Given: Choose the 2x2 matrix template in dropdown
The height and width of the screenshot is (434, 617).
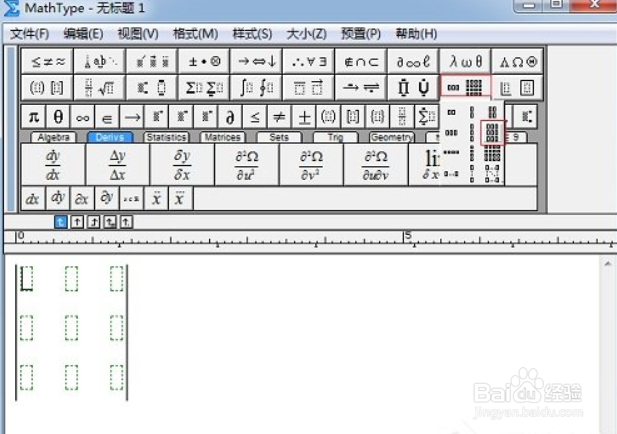Looking at the screenshot, I should pyautogui.click(x=492, y=113).
